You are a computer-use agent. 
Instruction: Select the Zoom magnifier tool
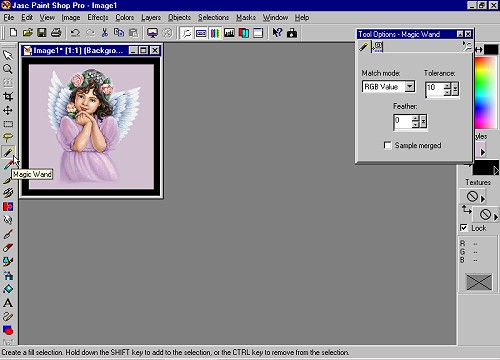coord(8,69)
